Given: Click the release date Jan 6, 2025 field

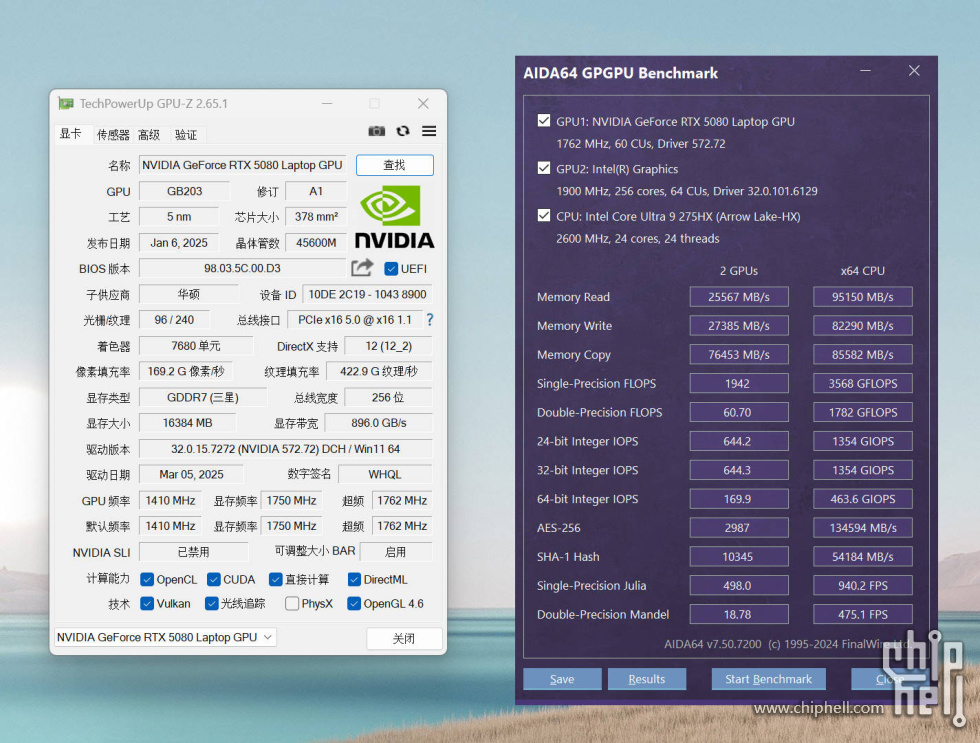Looking at the screenshot, I should pyautogui.click(x=179, y=242).
